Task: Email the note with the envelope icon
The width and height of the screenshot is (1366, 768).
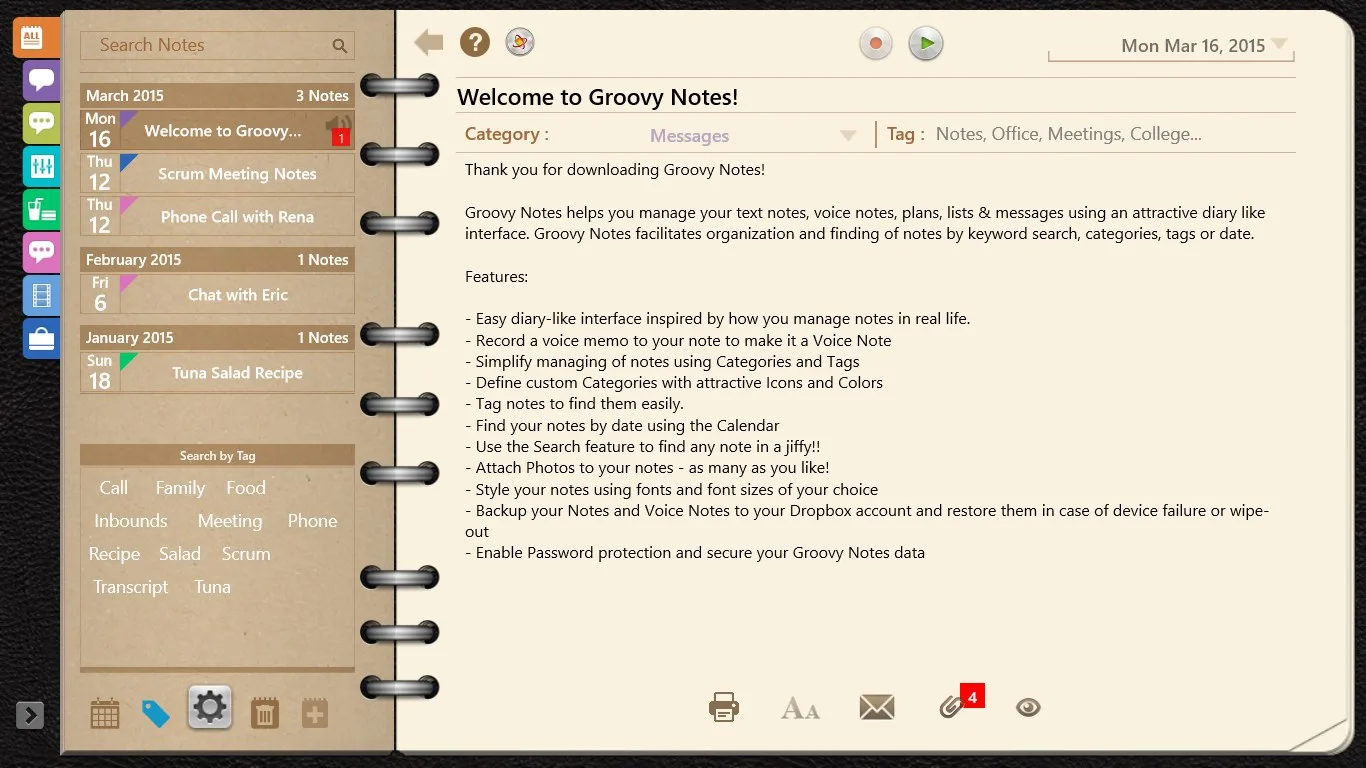Action: [877, 708]
